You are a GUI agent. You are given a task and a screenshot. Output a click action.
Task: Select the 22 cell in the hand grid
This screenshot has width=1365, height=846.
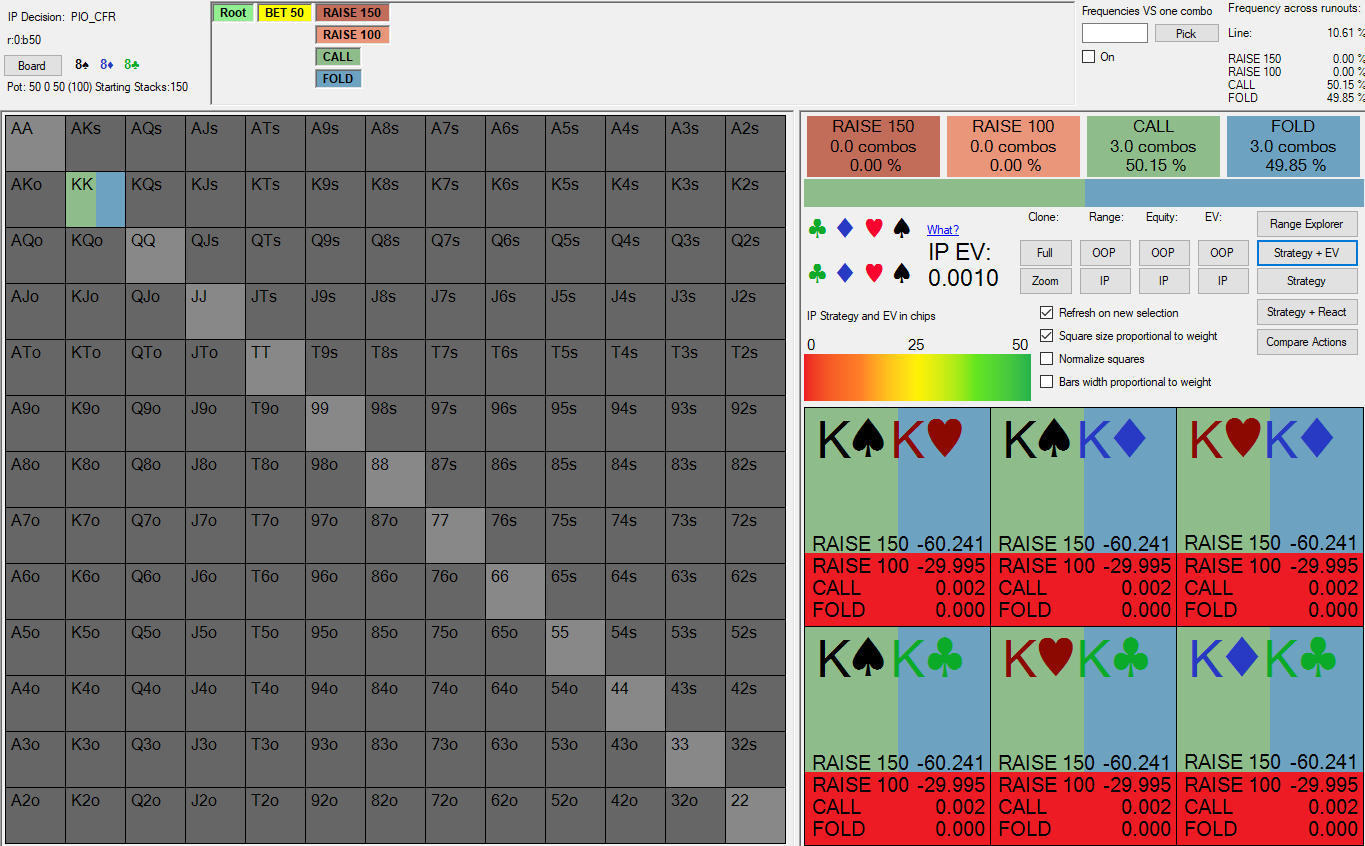click(x=755, y=815)
